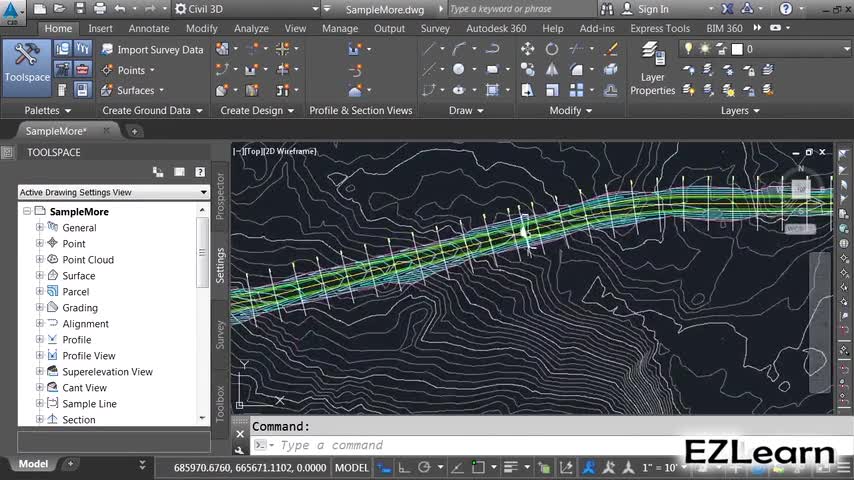Click the Import Survey Data icon
The image size is (854, 480).
107,49
